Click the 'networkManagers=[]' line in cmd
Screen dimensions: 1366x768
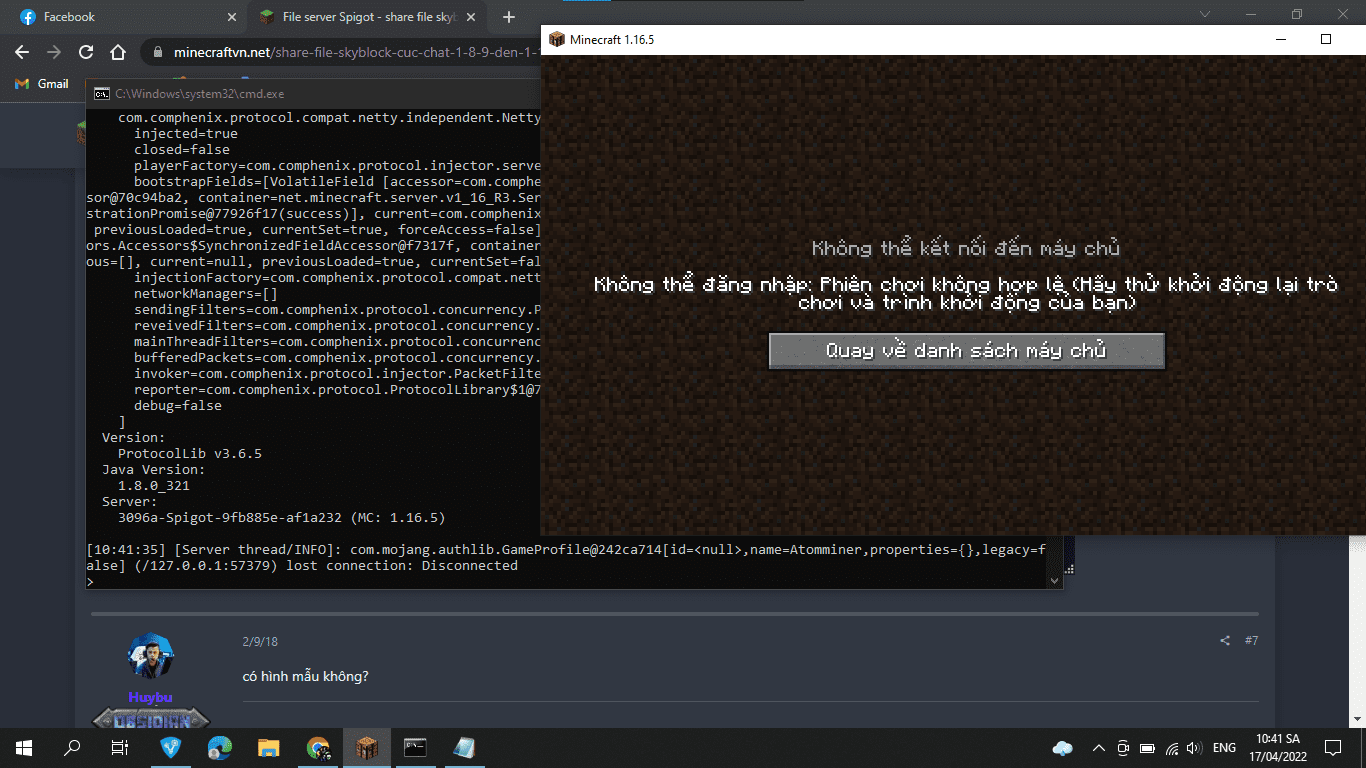(x=206, y=293)
